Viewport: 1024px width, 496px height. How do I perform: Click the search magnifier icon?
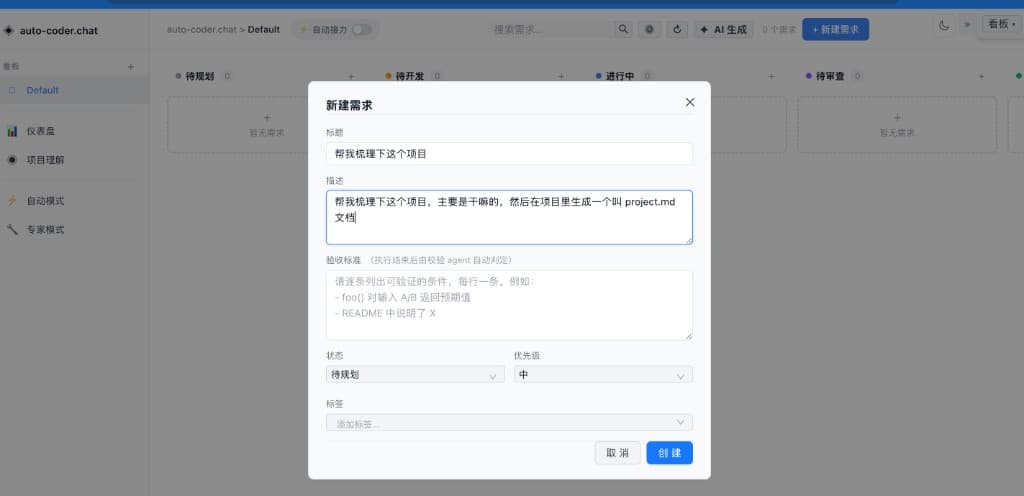pyautogui.click(x=623, y=29)
